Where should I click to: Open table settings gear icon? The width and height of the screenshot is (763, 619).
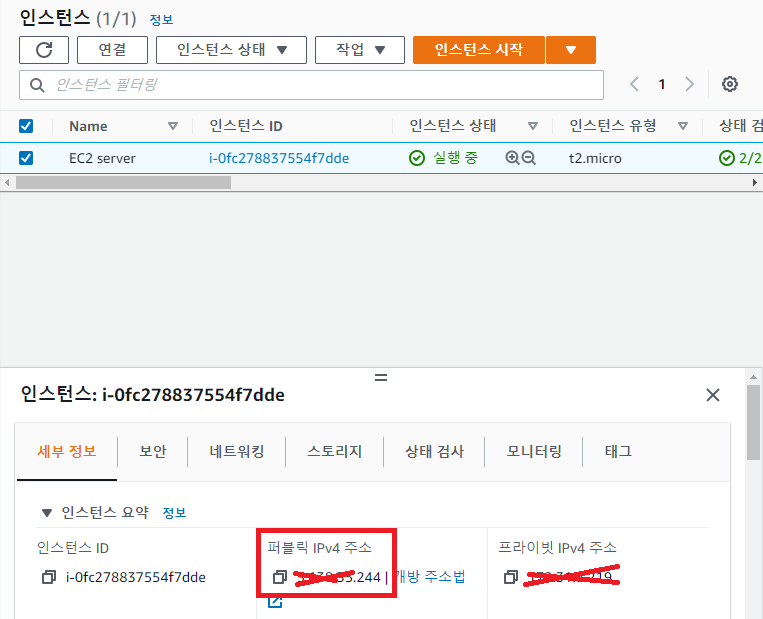[x=729, y=84]
